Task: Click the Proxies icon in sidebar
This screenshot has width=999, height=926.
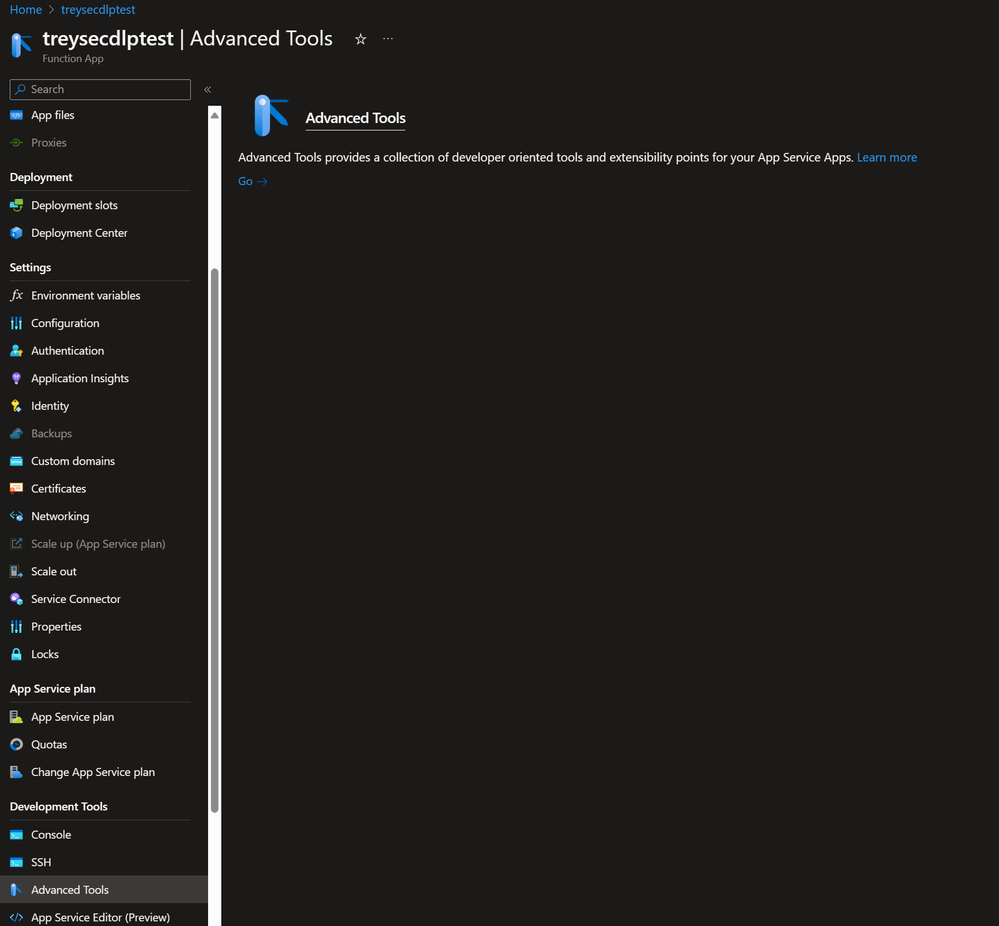Action: pos(17,143)
